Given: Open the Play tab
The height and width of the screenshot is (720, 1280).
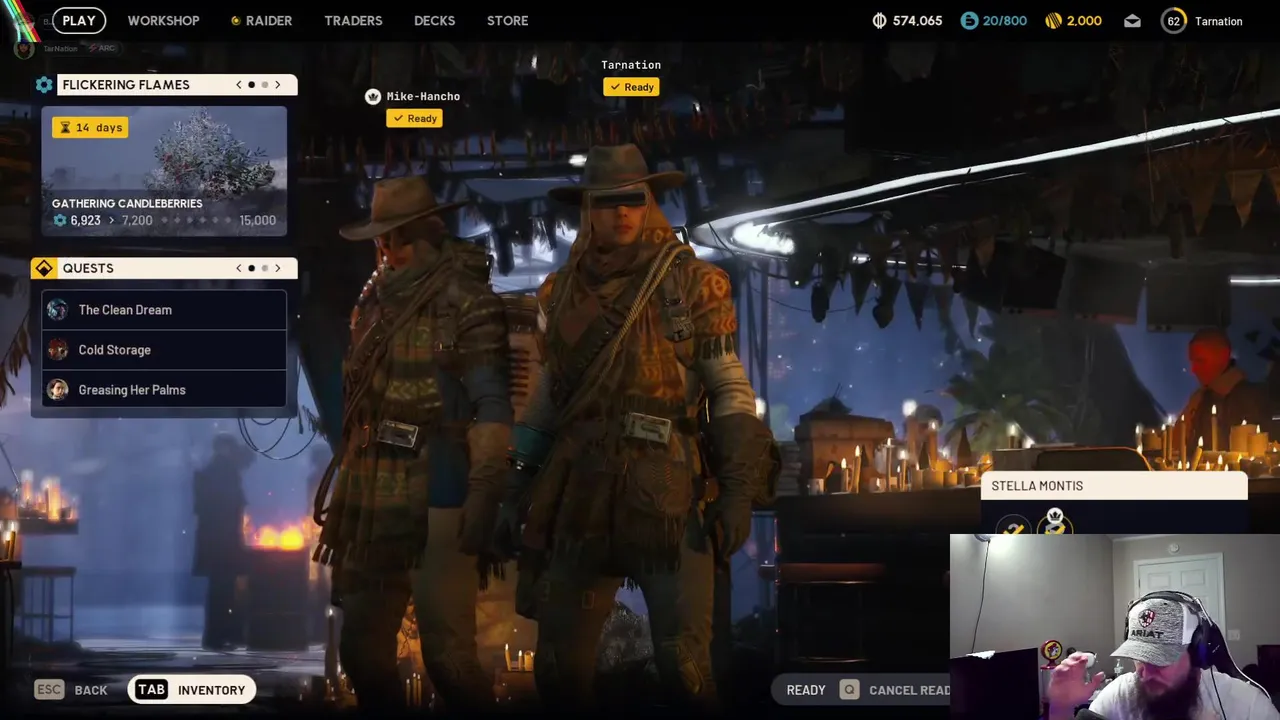Looking at the screenshot, I should [x=78, y=20].
